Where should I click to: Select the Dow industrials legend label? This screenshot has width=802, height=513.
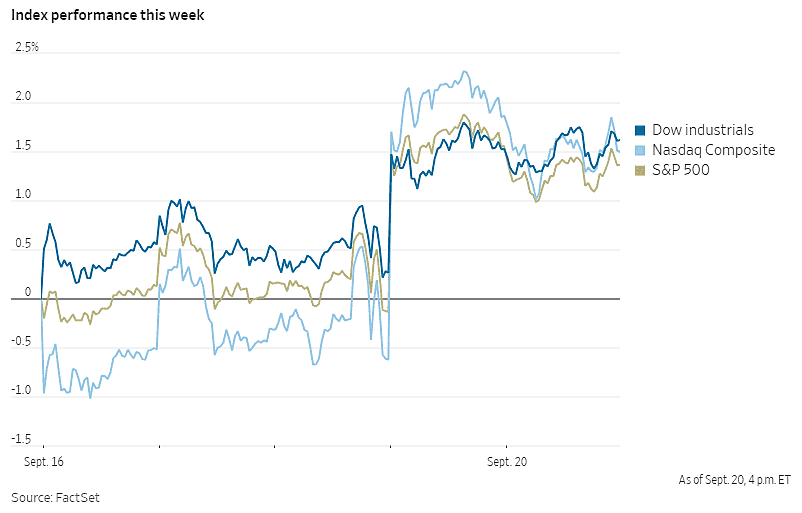[x=703, y=131]
